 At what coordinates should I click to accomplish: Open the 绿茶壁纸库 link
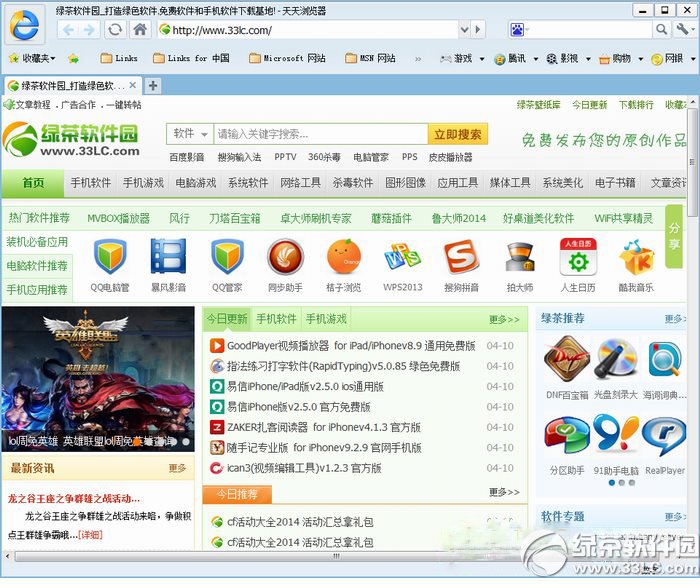(x=538, y=105)
